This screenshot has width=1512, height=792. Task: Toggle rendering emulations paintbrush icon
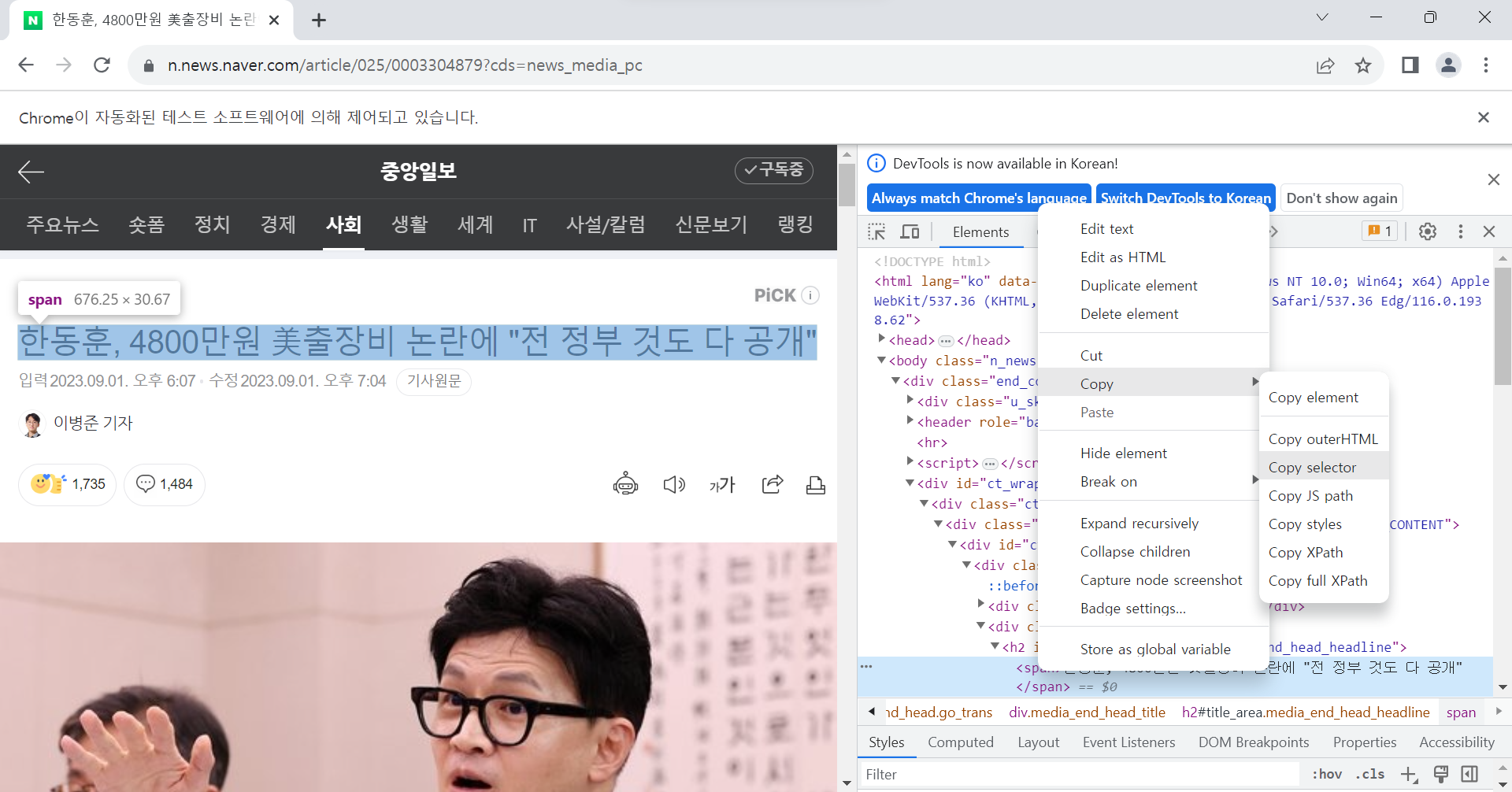(1441, 774)
